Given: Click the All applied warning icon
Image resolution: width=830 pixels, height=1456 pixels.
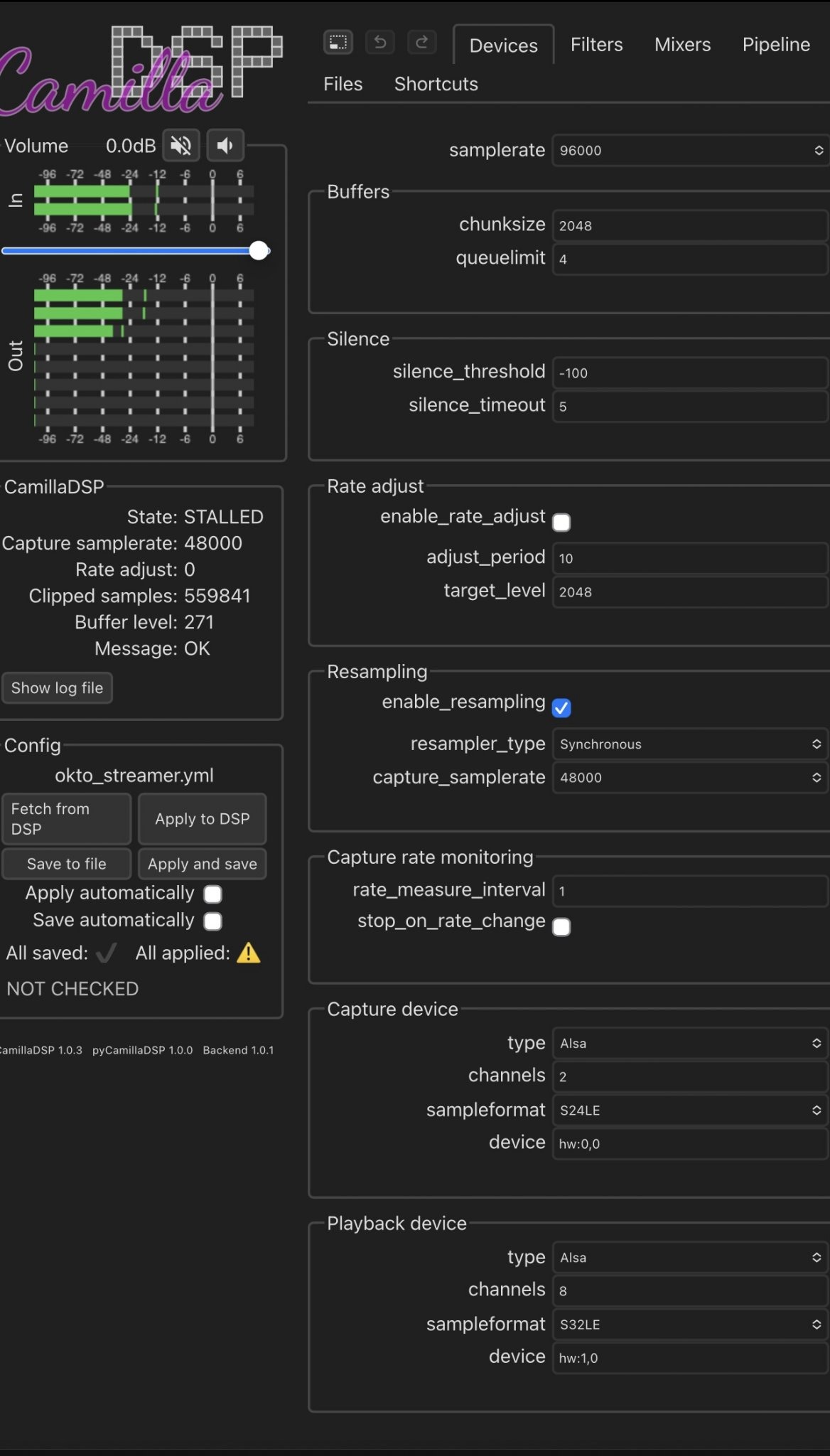Looking at the screenshot, I should point(249,953).
